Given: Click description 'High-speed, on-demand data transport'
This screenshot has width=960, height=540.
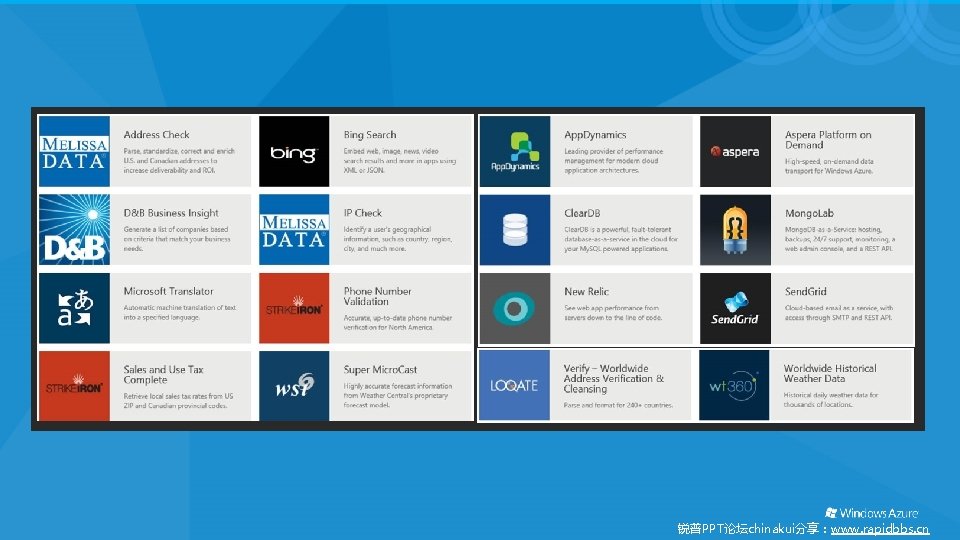Looking at the screenshot, I should pos(829,166).
